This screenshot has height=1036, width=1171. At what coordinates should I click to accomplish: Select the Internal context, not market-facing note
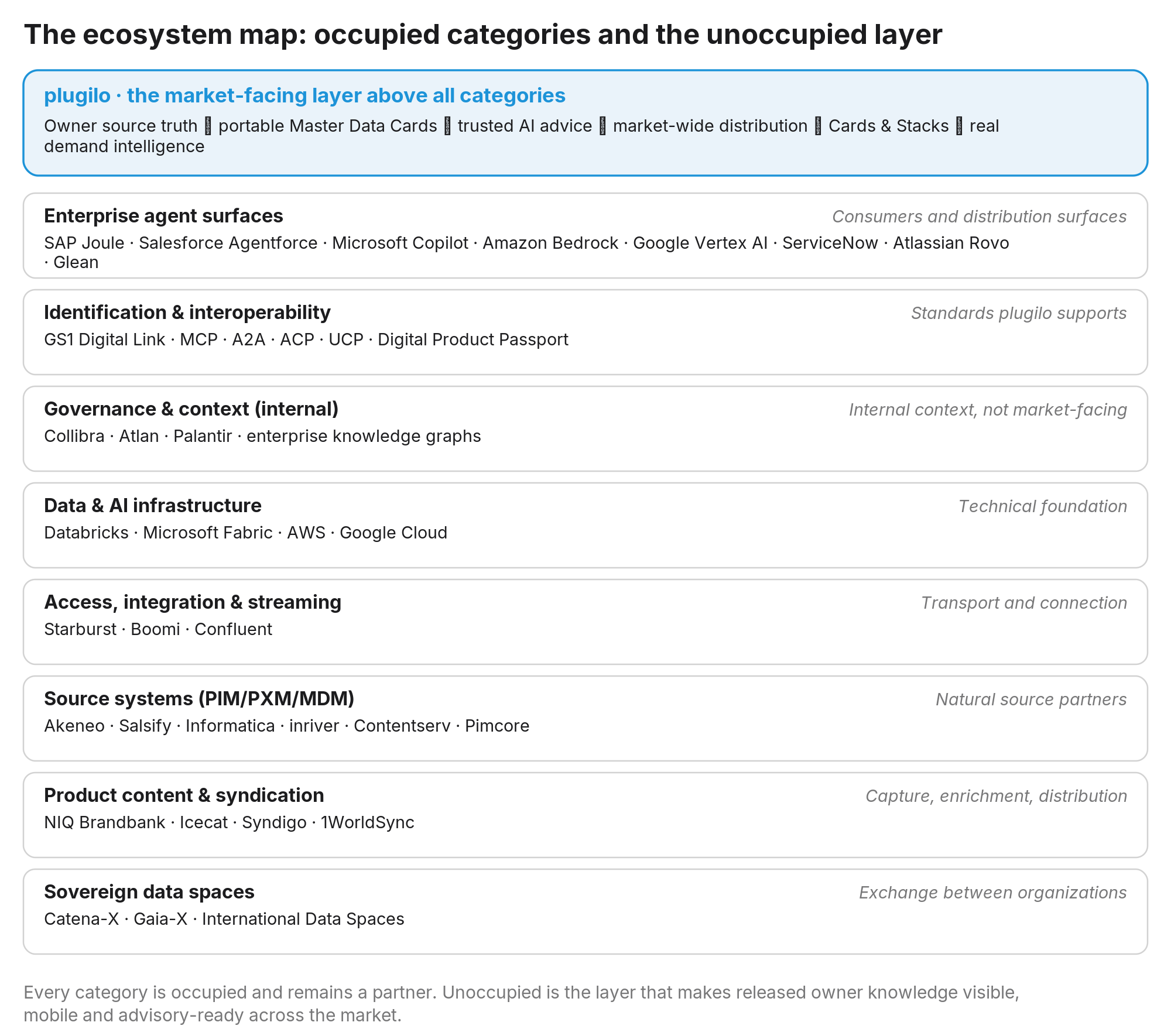click(988, 410)
